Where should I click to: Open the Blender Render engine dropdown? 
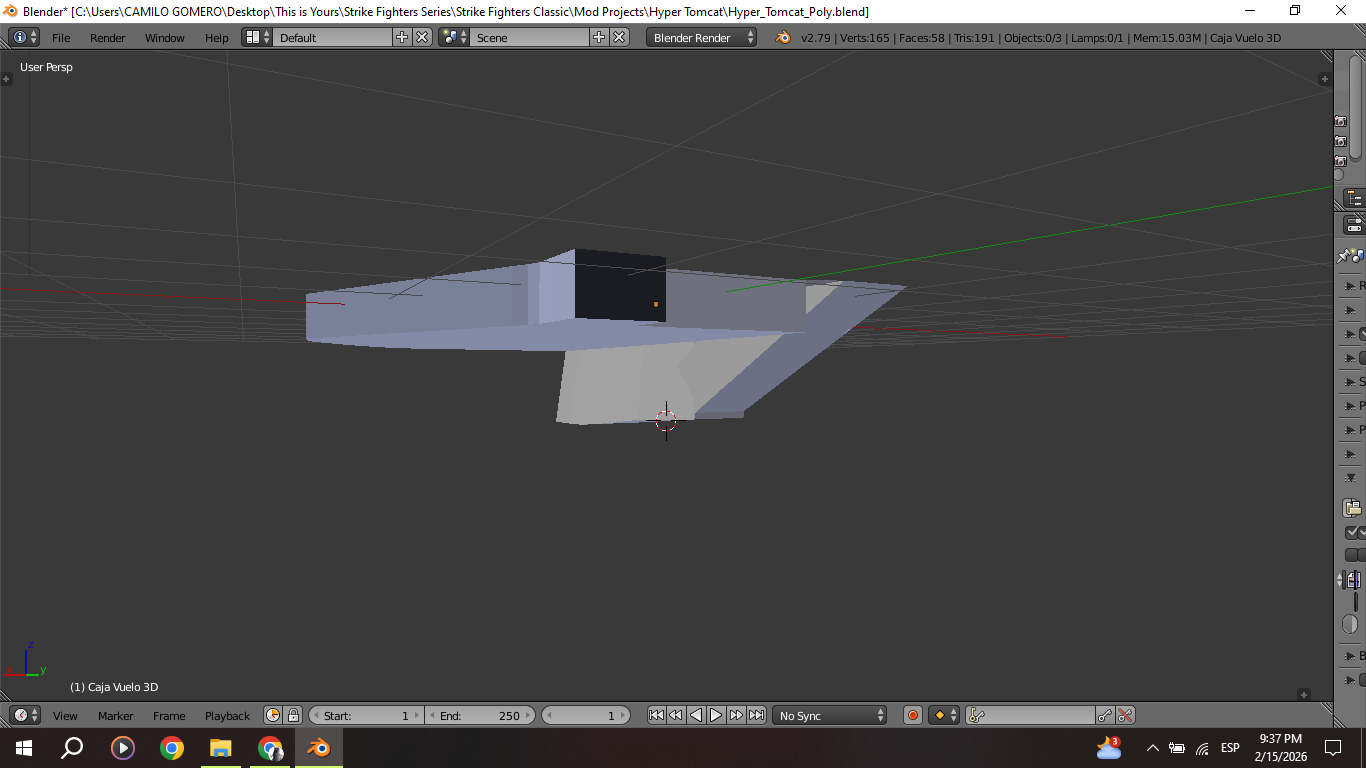click(702, 37)
